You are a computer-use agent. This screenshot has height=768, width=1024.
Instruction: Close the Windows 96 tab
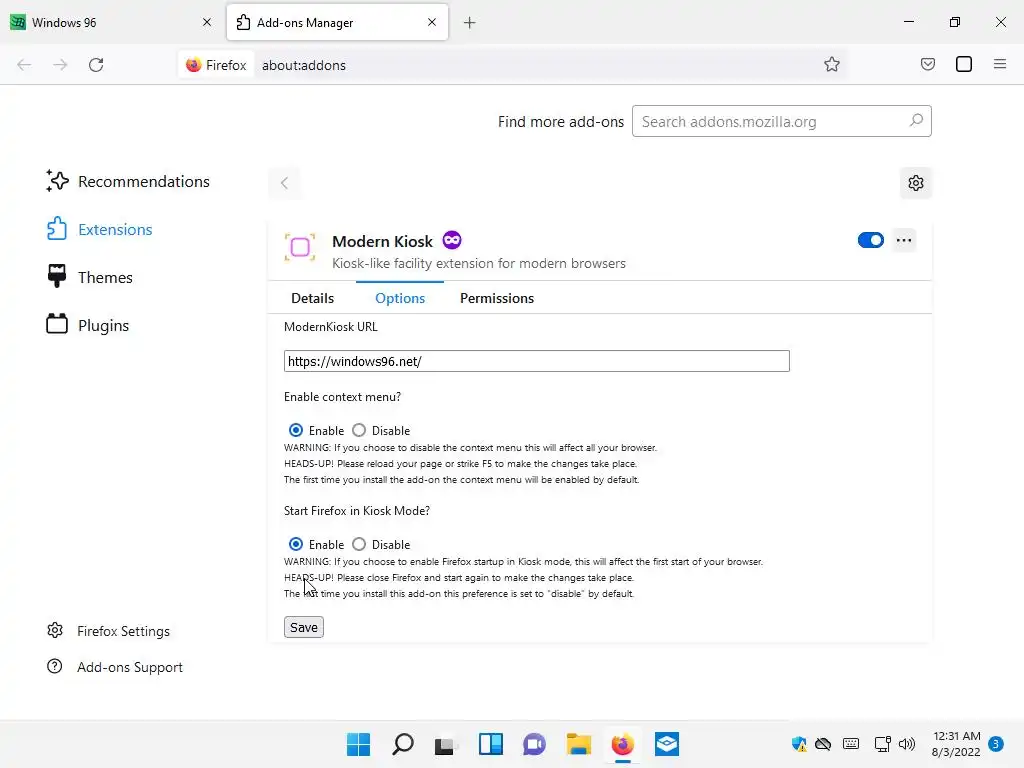(x=207, y=22)
